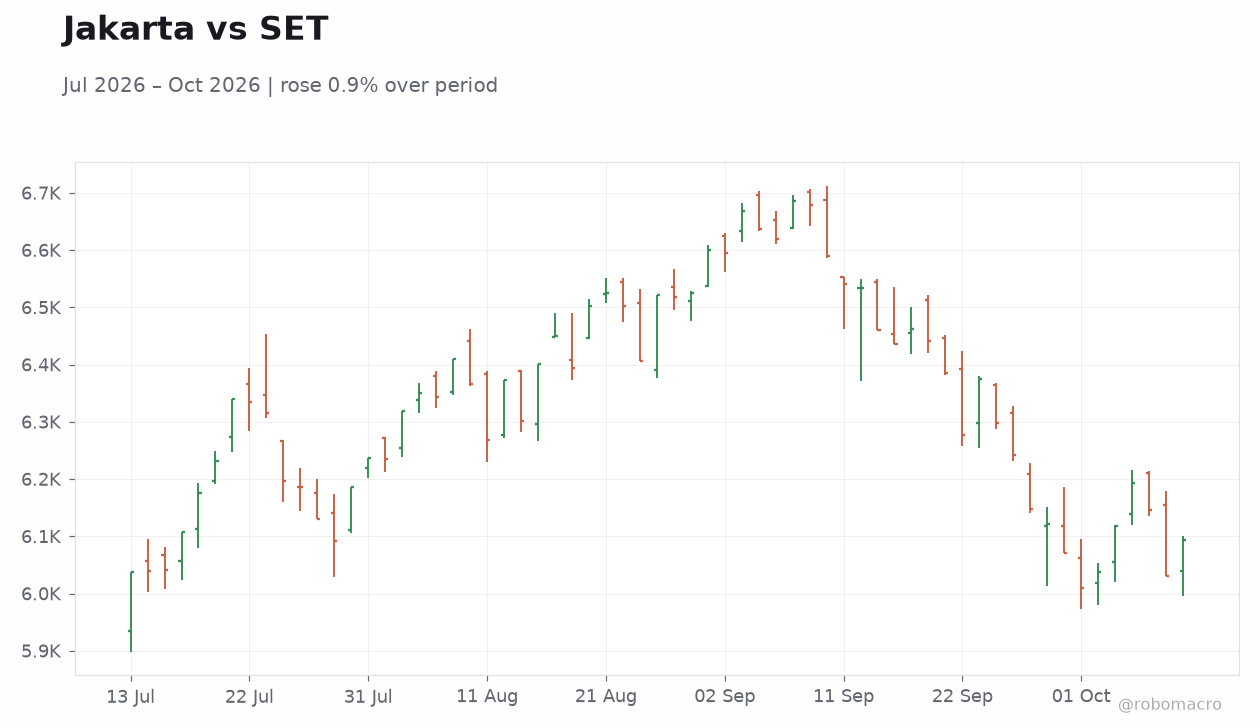Click the 11 Sep x-axis label
This screenshot has height=728, width=1260.
point(844,697)
